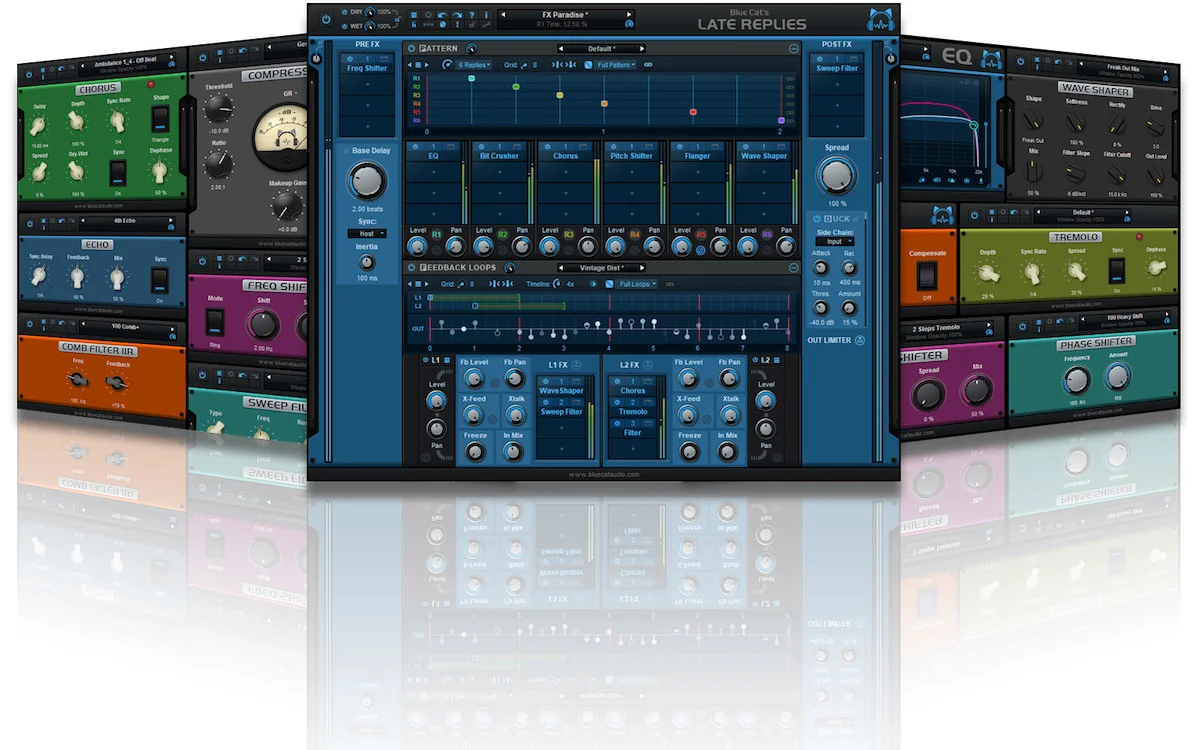Click the undo arrow in main toolbar
This screenshot has height=750, width=1200.
pyautogui.click(x=442, y=15)
